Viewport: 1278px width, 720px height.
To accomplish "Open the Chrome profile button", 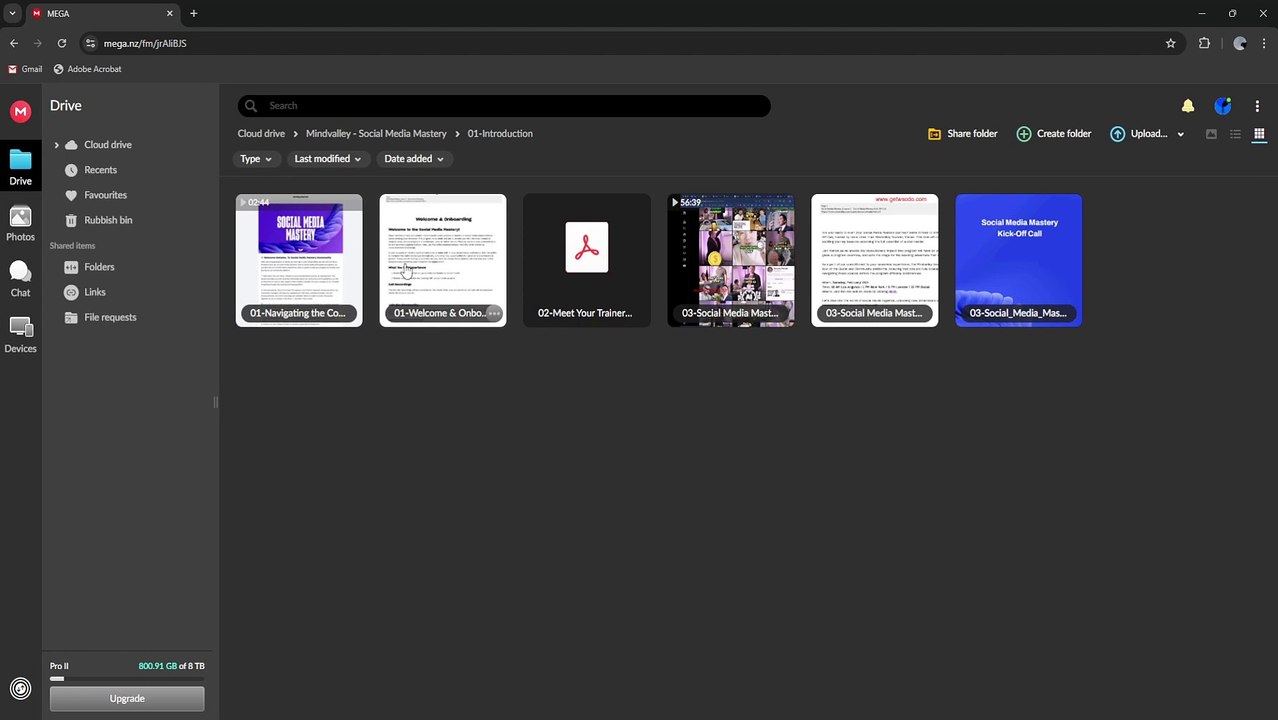I will click(x=1240, y=43).
